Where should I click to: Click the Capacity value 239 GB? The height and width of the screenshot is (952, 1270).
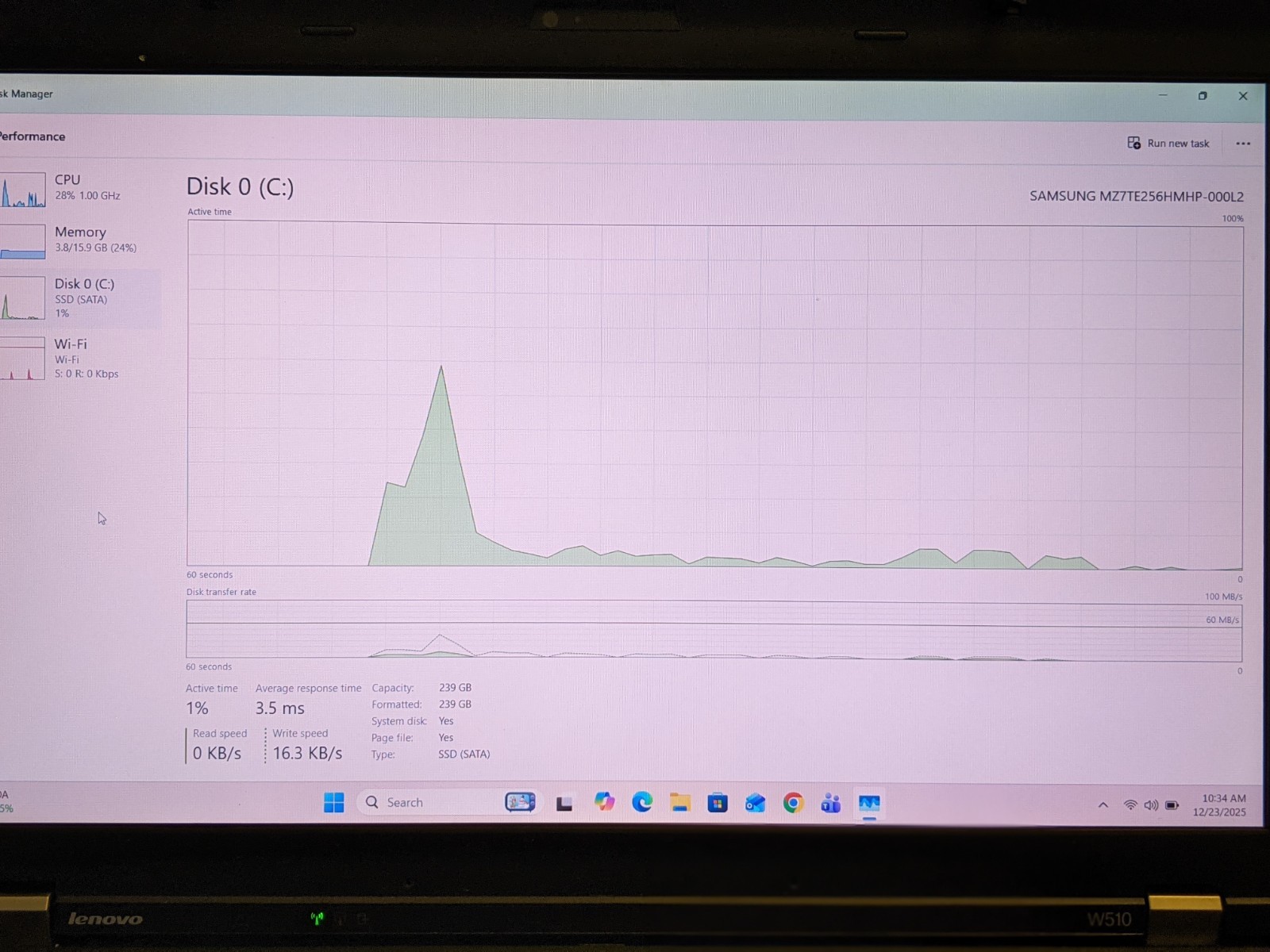click(455, 688)
